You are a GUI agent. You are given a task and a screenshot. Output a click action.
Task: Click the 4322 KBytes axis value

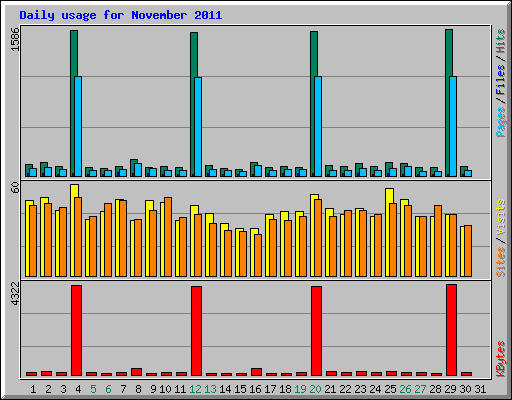point(15,294)
